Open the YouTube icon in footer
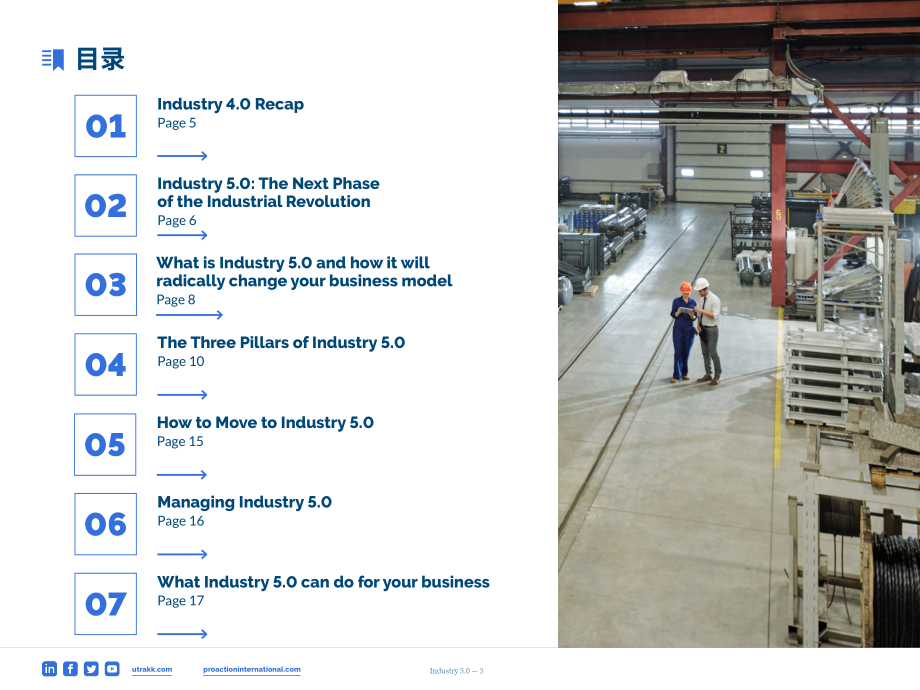 (x=112, y=668)
